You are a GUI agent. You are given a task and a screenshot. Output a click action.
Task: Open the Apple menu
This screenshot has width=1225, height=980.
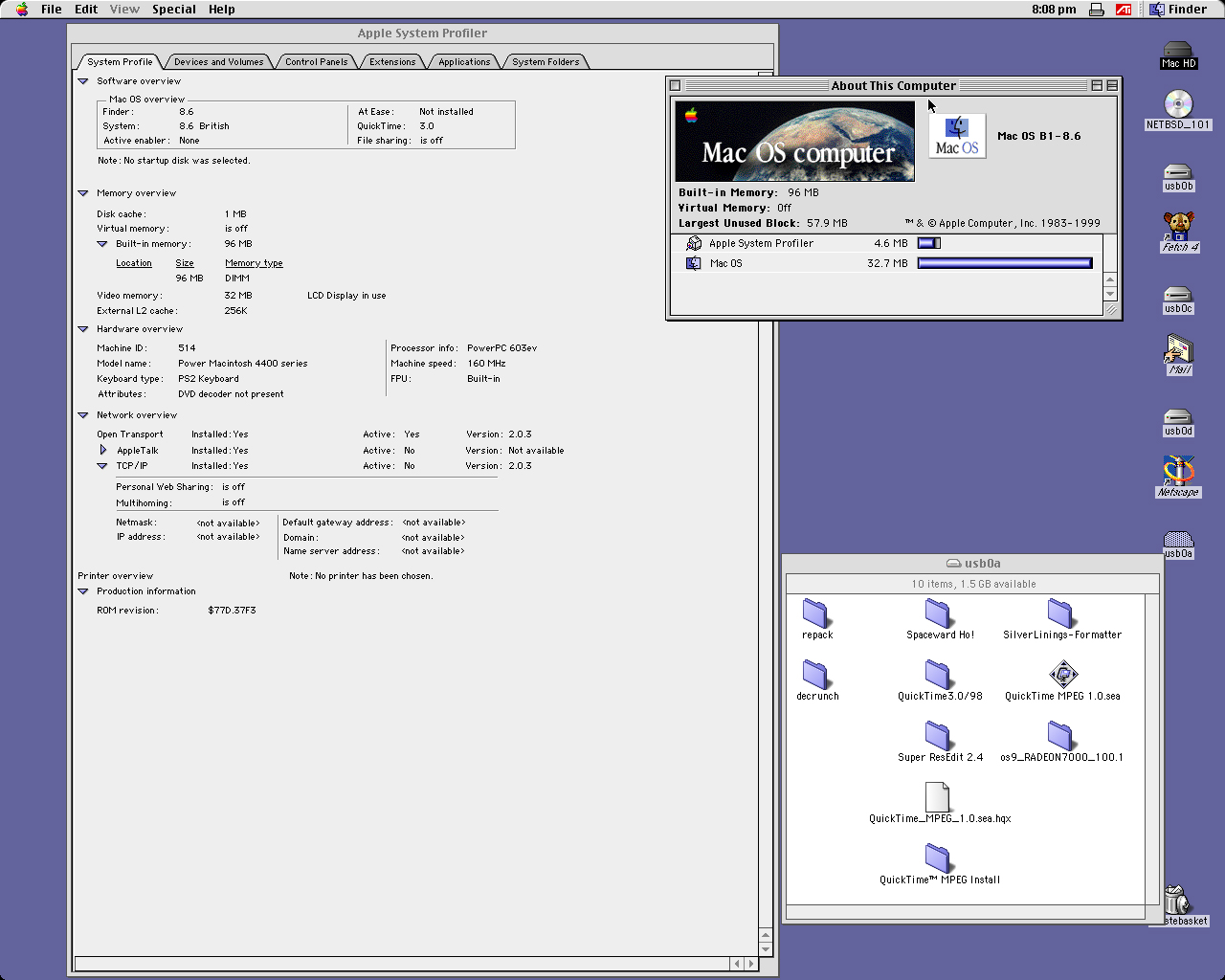(x=22, y=10)
